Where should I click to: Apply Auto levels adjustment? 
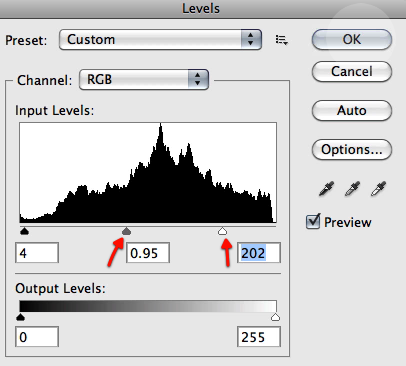[x=352, y=110]
